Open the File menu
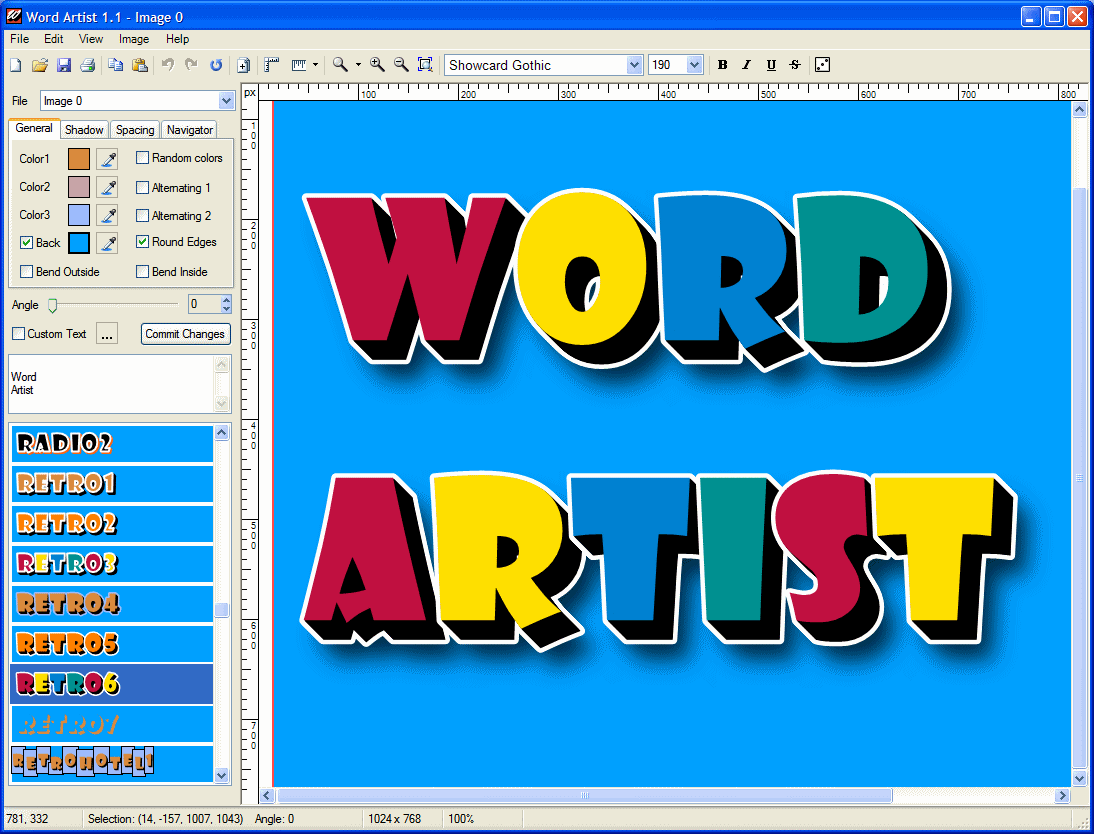 coord(20,39)
